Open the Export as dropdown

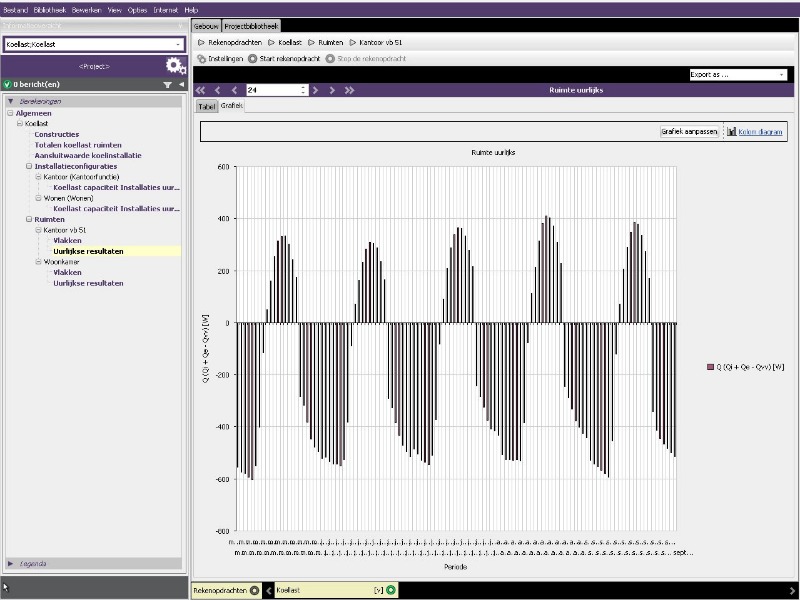pyautogui.click(x=738, y=75)
